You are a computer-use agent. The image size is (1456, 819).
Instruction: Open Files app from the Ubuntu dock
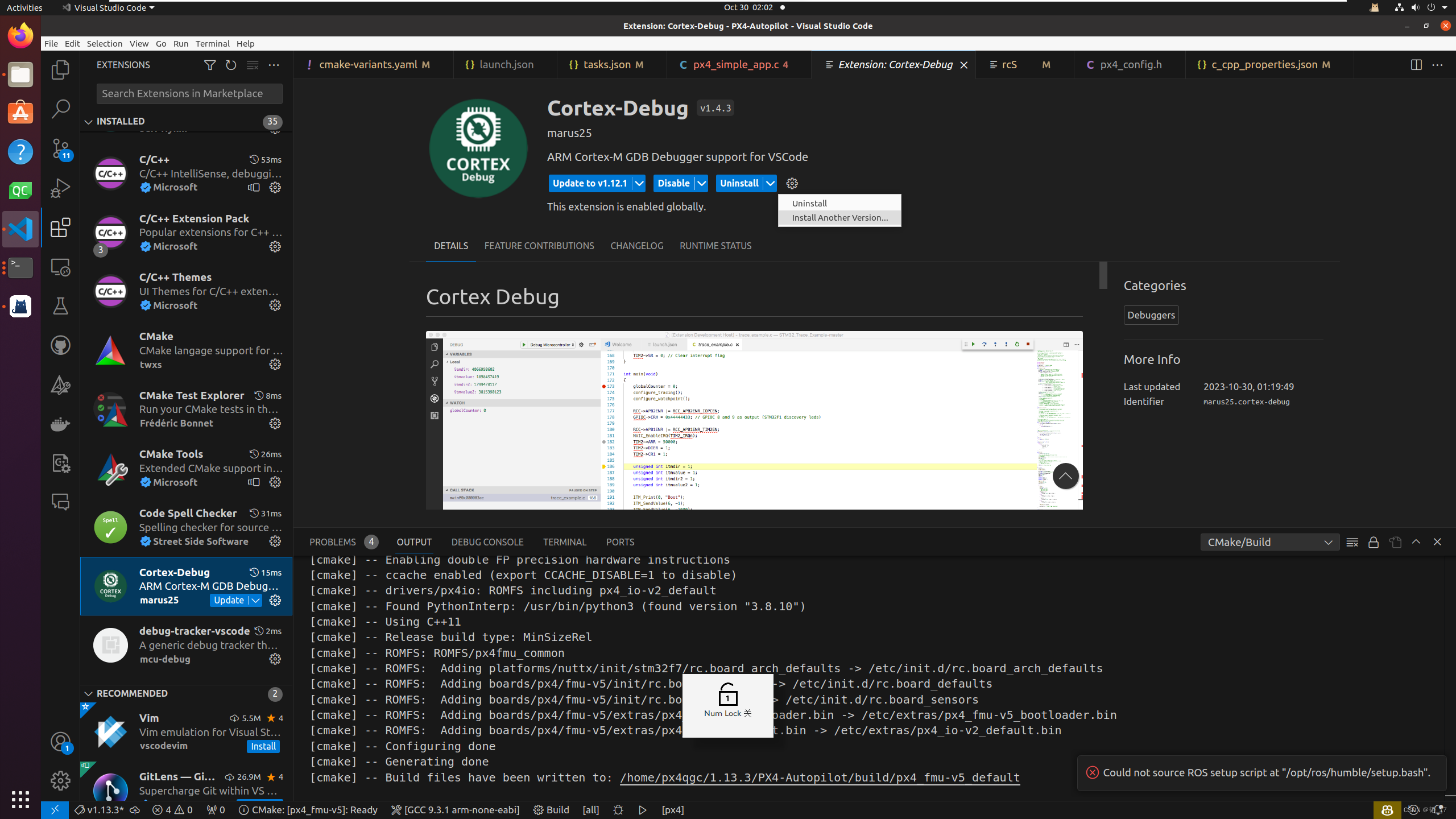[20, 75]
